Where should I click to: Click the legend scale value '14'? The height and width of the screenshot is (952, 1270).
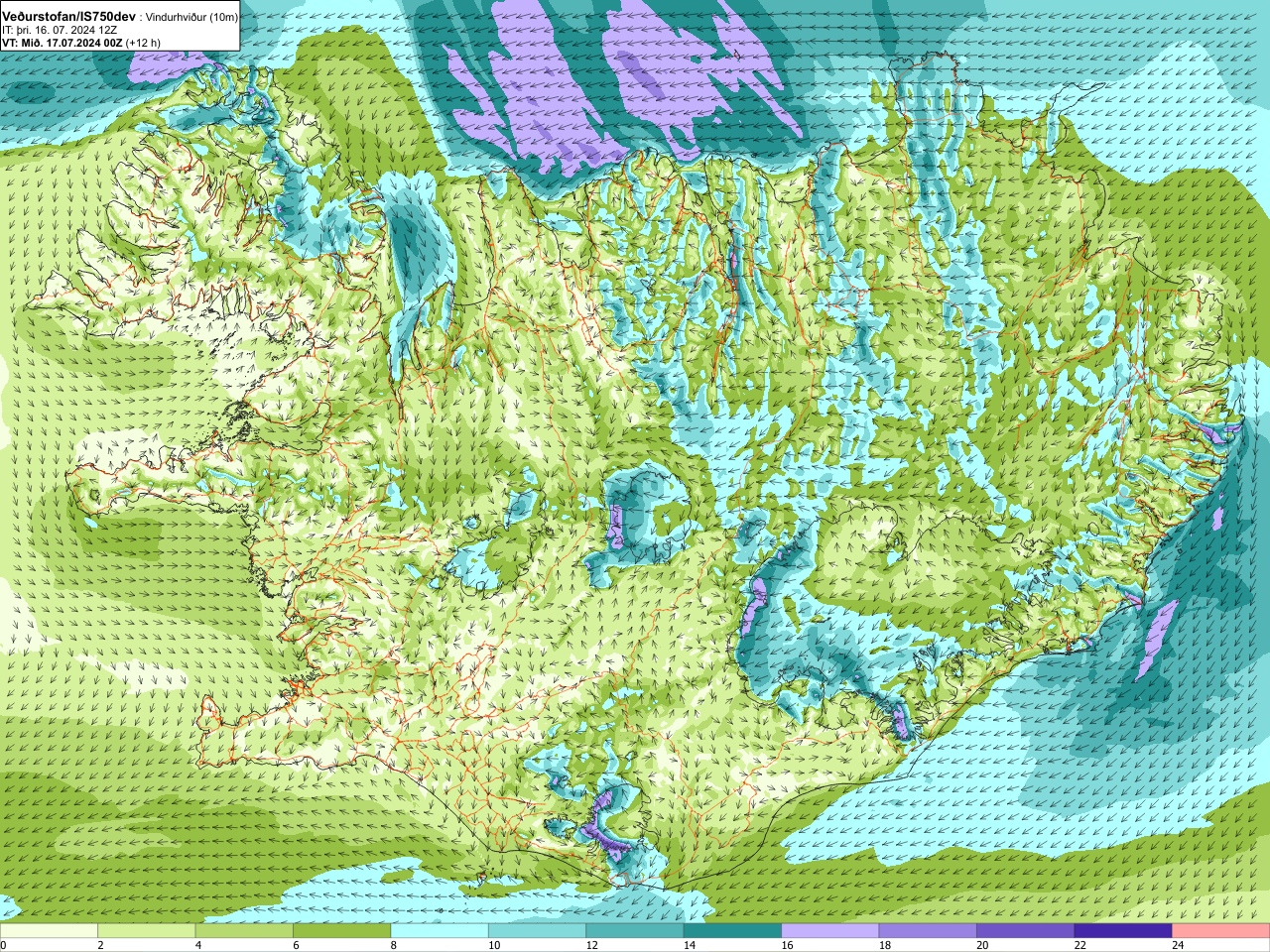tap(690, 945)
